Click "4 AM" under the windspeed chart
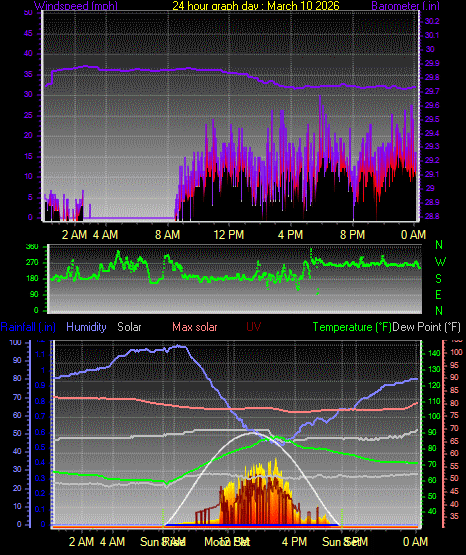The width and height of the screenshot is (466, 555). pyautogui.click(x=105, y=235)
